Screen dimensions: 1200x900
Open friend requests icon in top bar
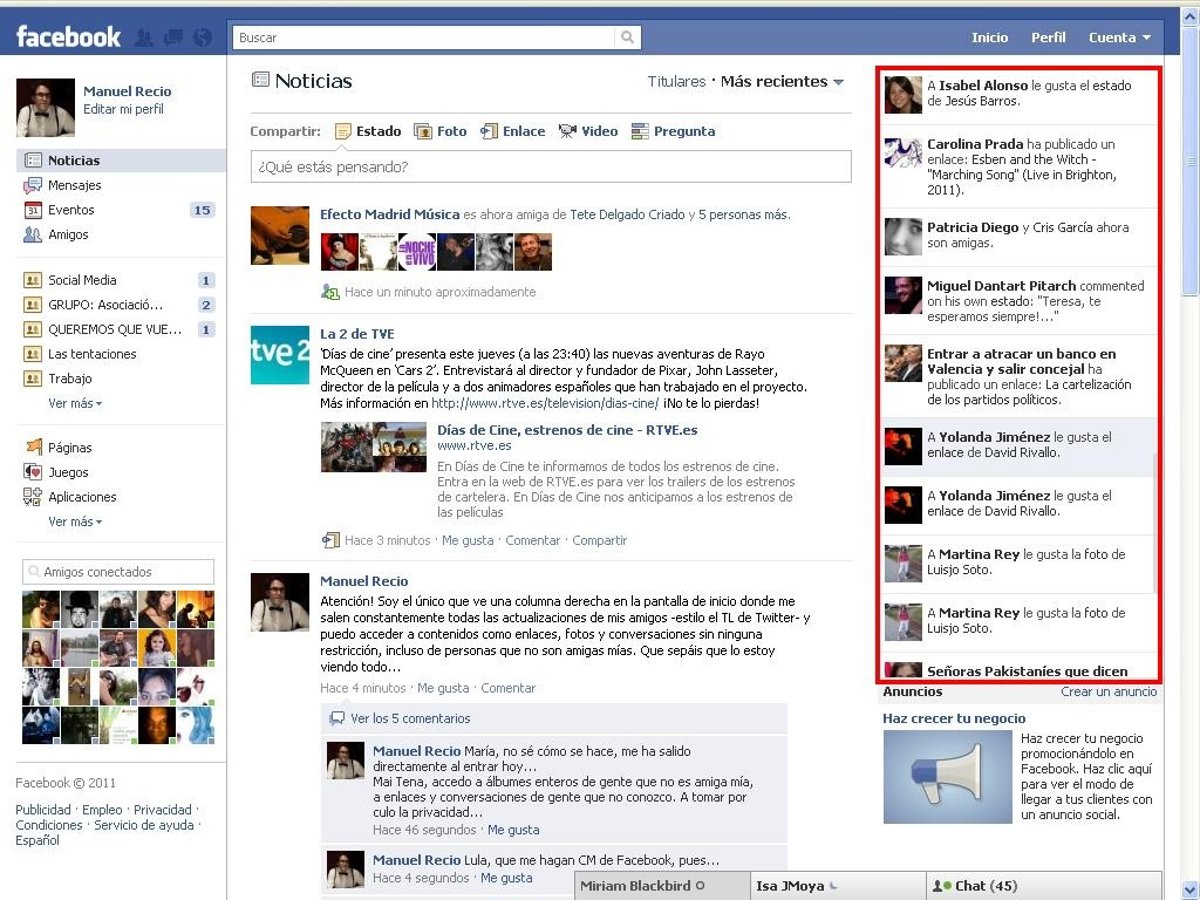click(144, 38)
